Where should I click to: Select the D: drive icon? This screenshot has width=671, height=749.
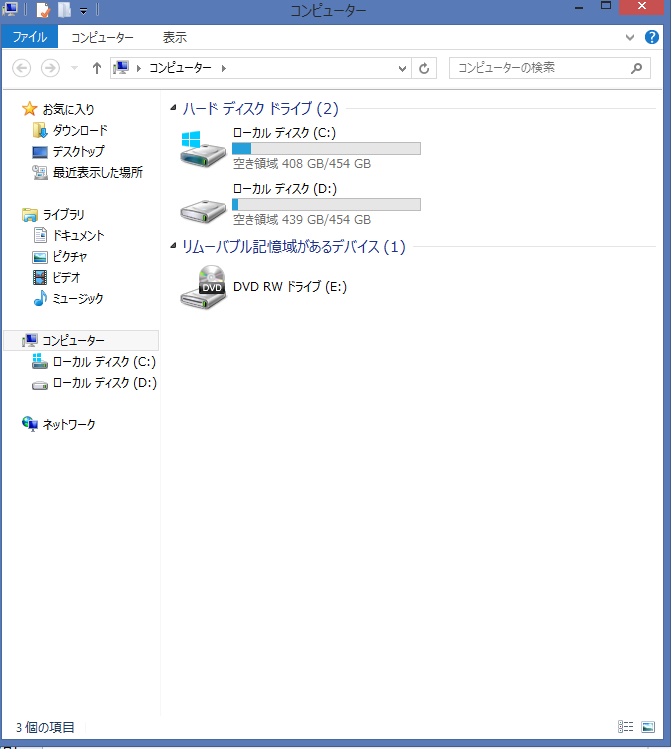[203, 211]
